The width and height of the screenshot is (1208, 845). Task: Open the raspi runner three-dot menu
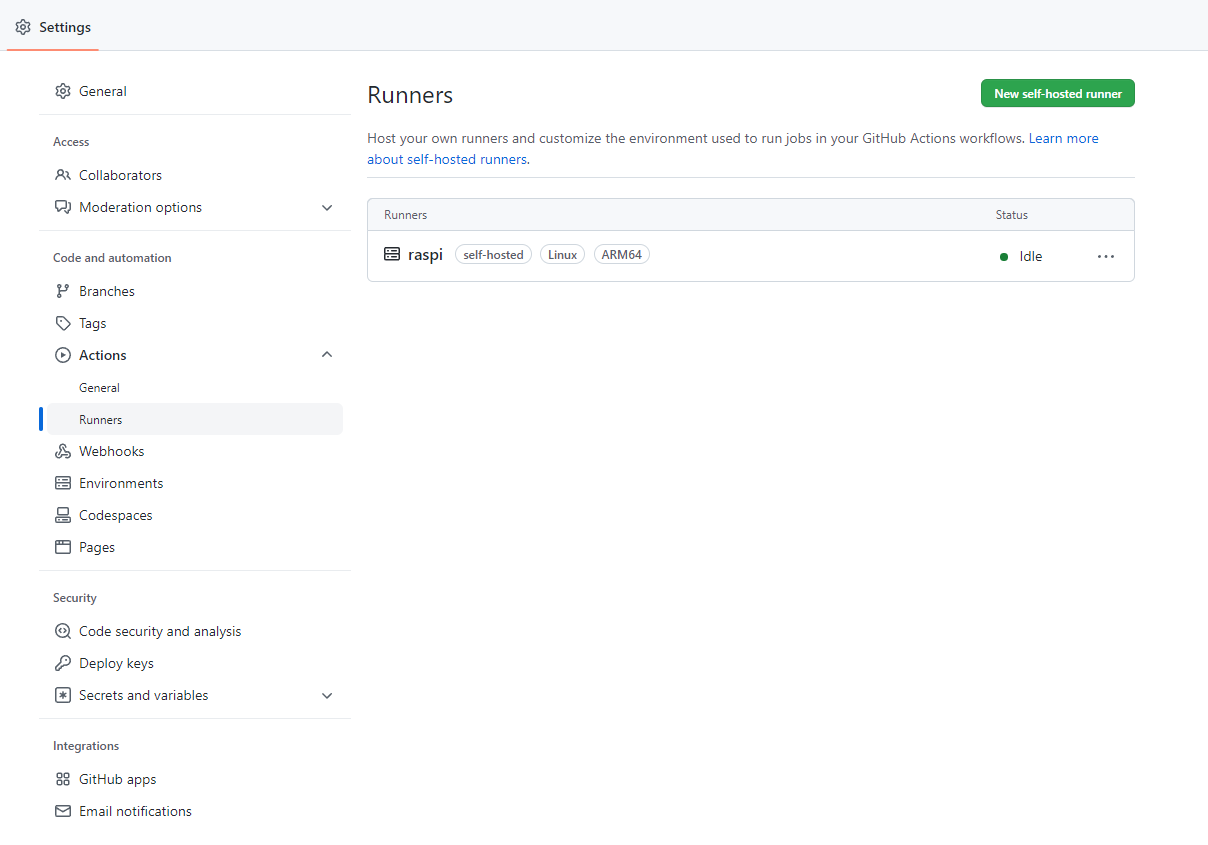[x=1106, y=256]
